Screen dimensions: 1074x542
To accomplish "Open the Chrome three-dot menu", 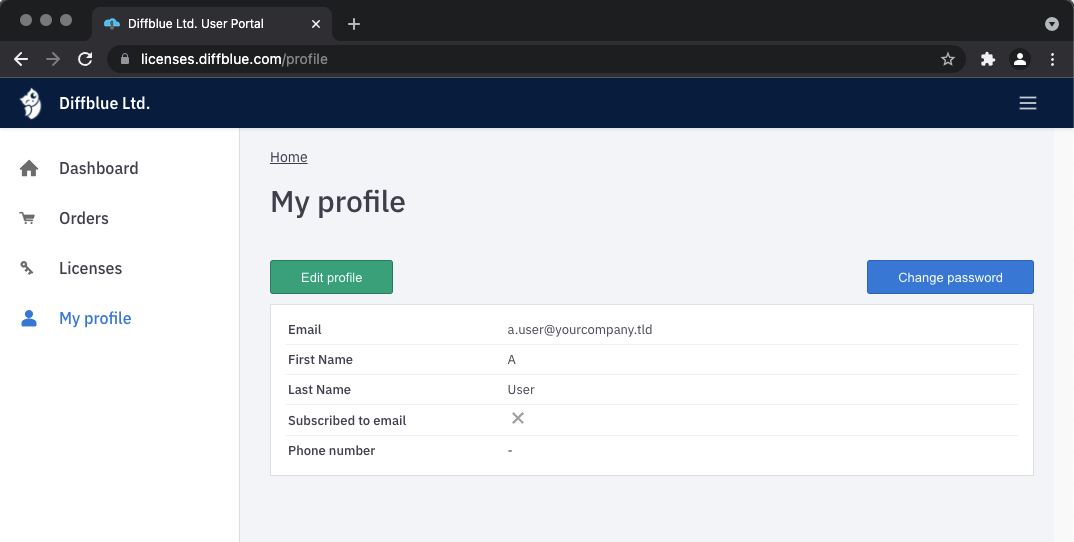I will coord(1052,59).
